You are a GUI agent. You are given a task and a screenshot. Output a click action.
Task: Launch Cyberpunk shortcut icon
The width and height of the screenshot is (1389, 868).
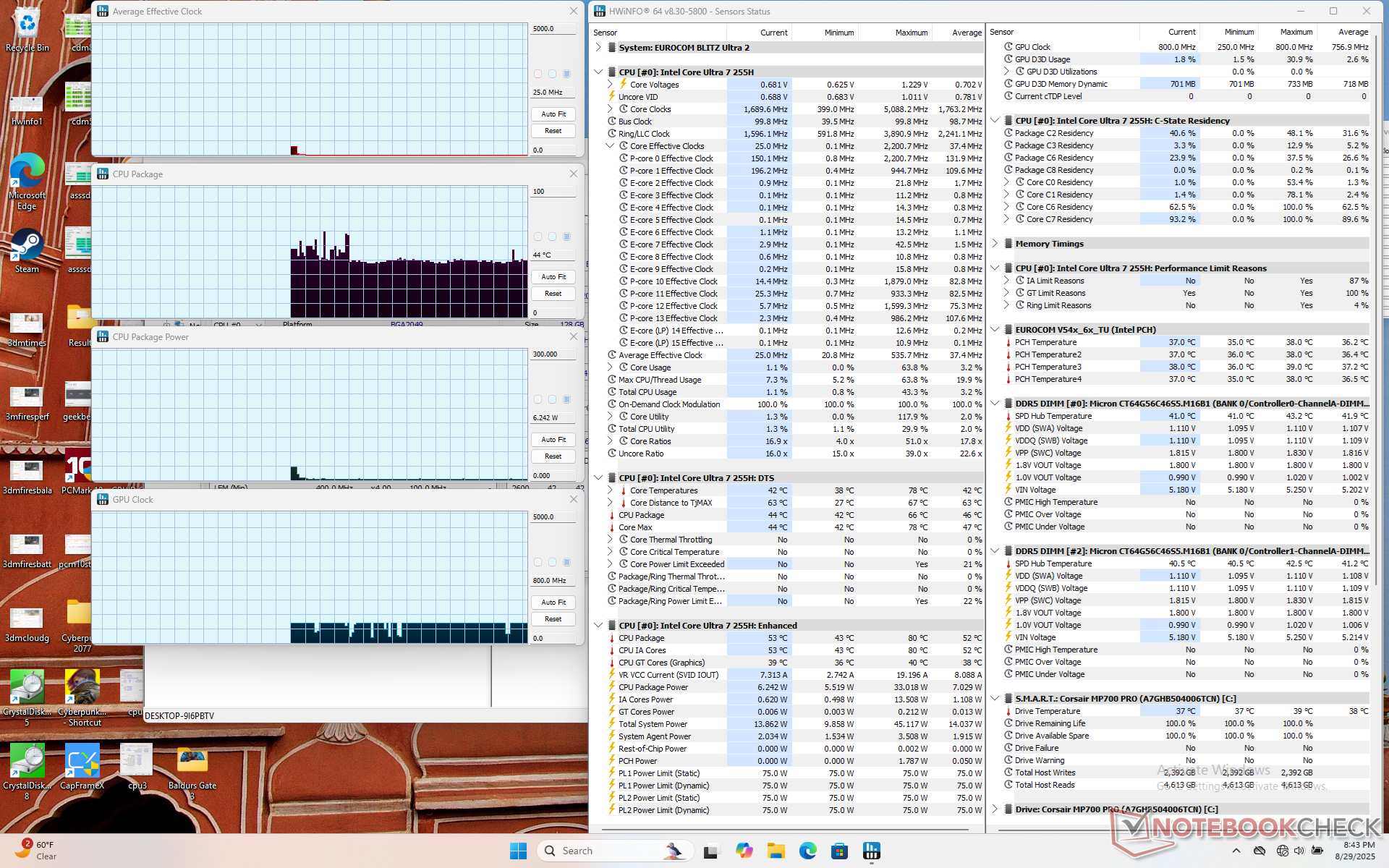(82, 697)
